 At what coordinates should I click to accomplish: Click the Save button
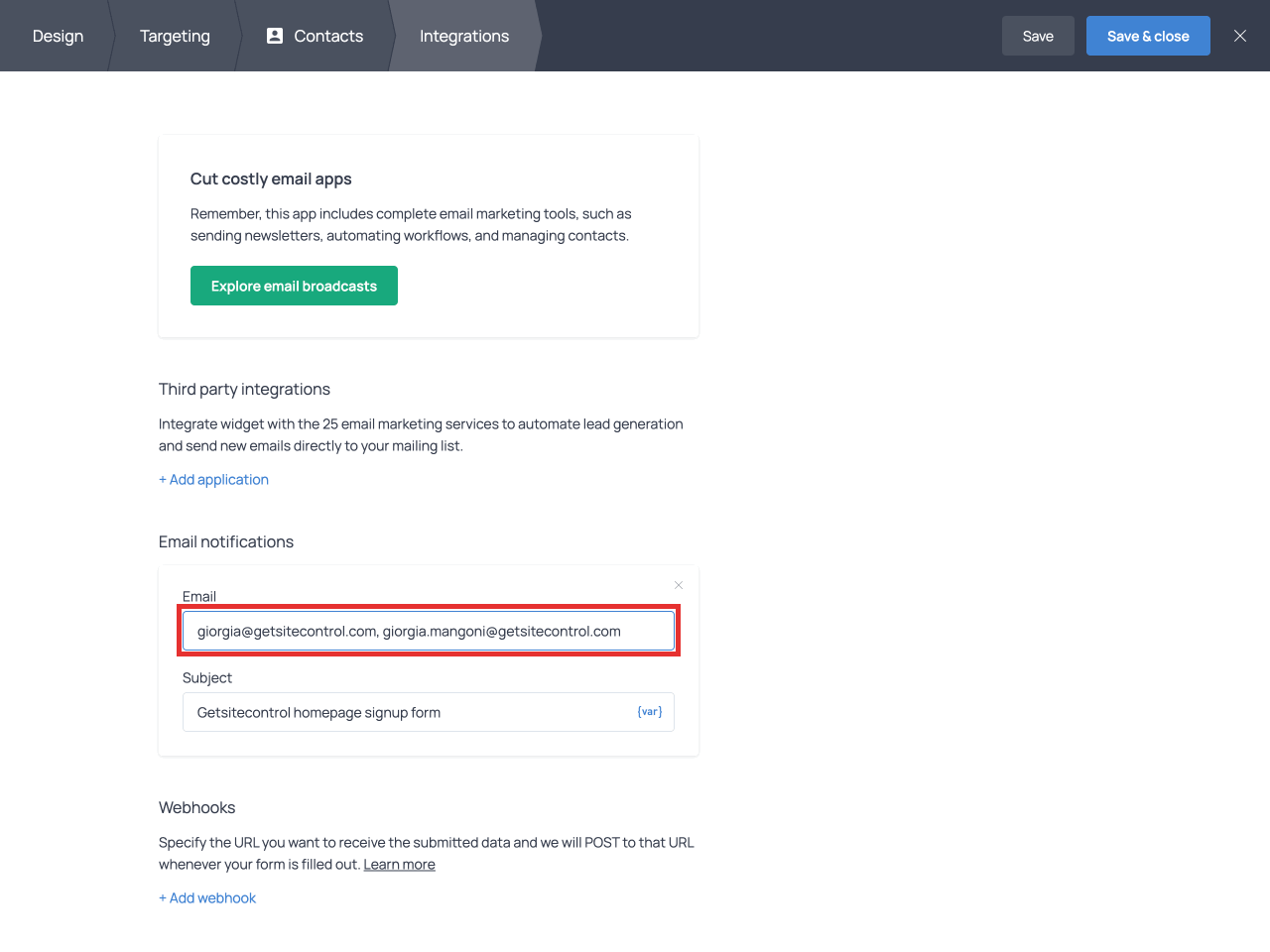pyautogui.click(x=1038, y=36)
